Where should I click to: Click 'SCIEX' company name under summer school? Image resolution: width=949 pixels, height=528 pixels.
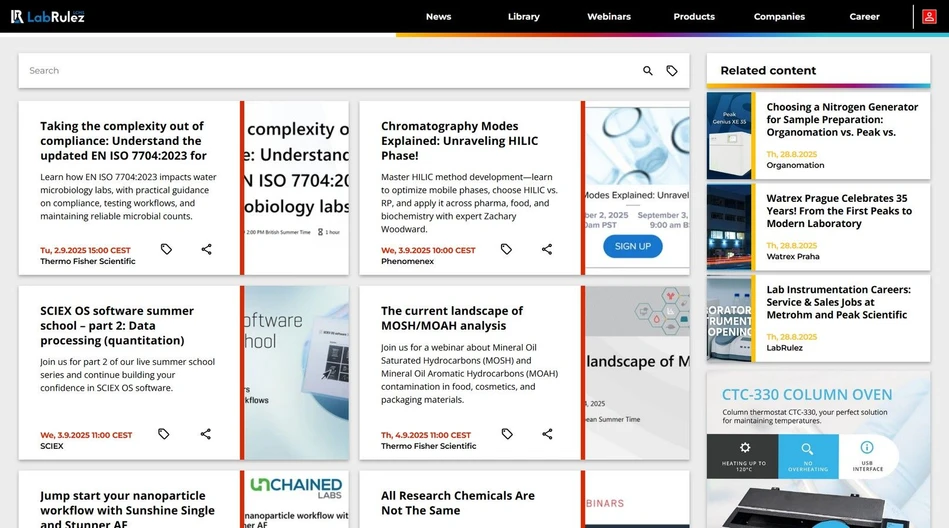[51, 446]
